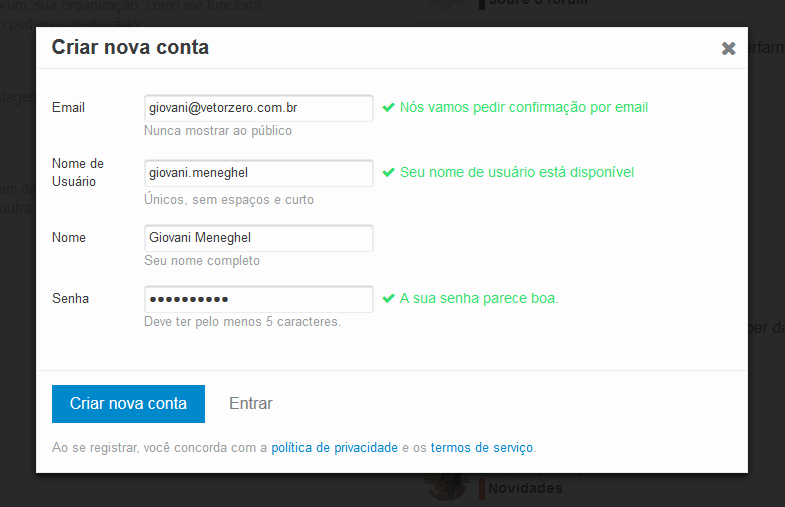
Task: Focus the Email input field
Action: tap(258, 108)
